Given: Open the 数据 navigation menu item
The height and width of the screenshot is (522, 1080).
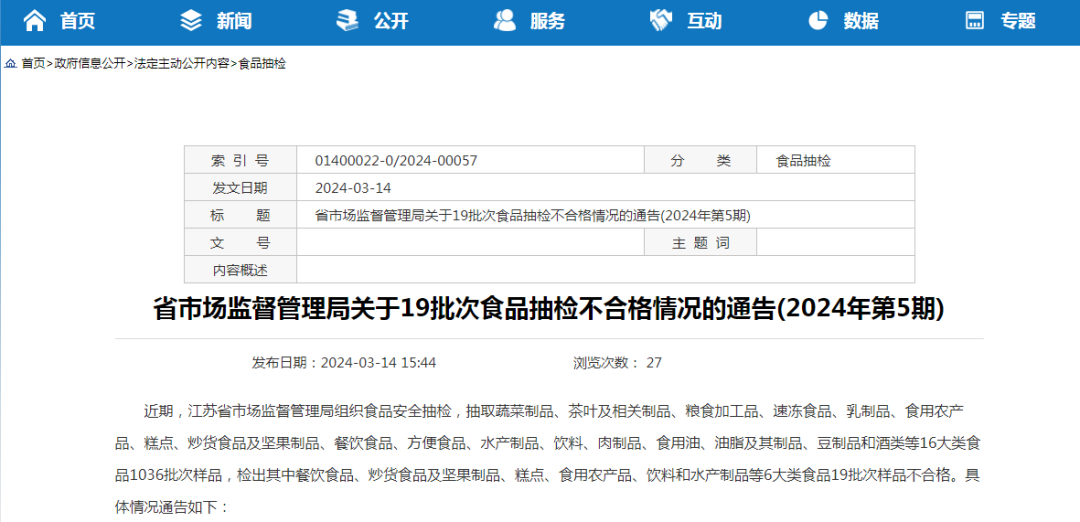Looking at the screenshot, I should click(x=861, y=21).
